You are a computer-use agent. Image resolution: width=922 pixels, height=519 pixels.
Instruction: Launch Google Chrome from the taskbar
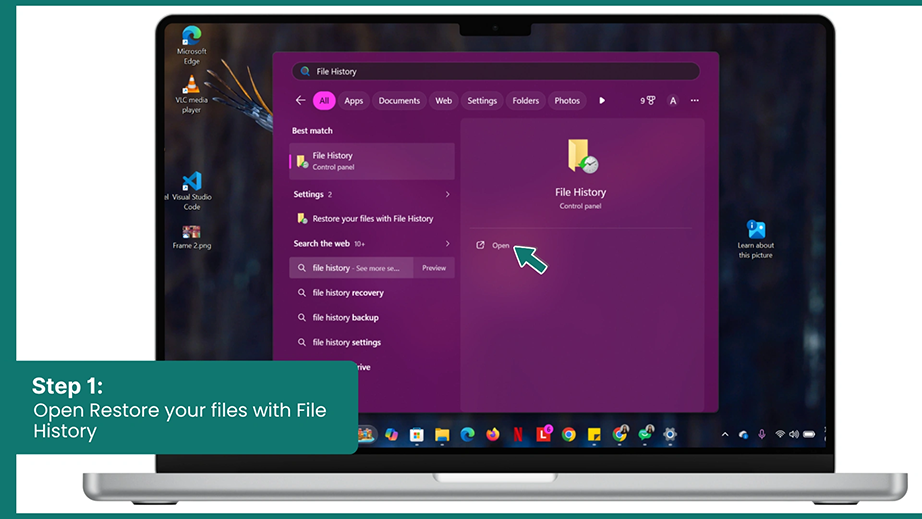click(569, 434)
